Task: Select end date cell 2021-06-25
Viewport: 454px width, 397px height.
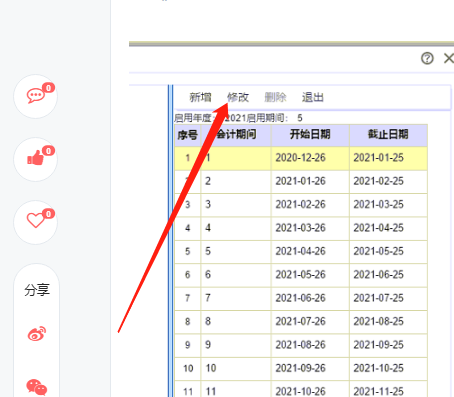Action: pos(388,275)
